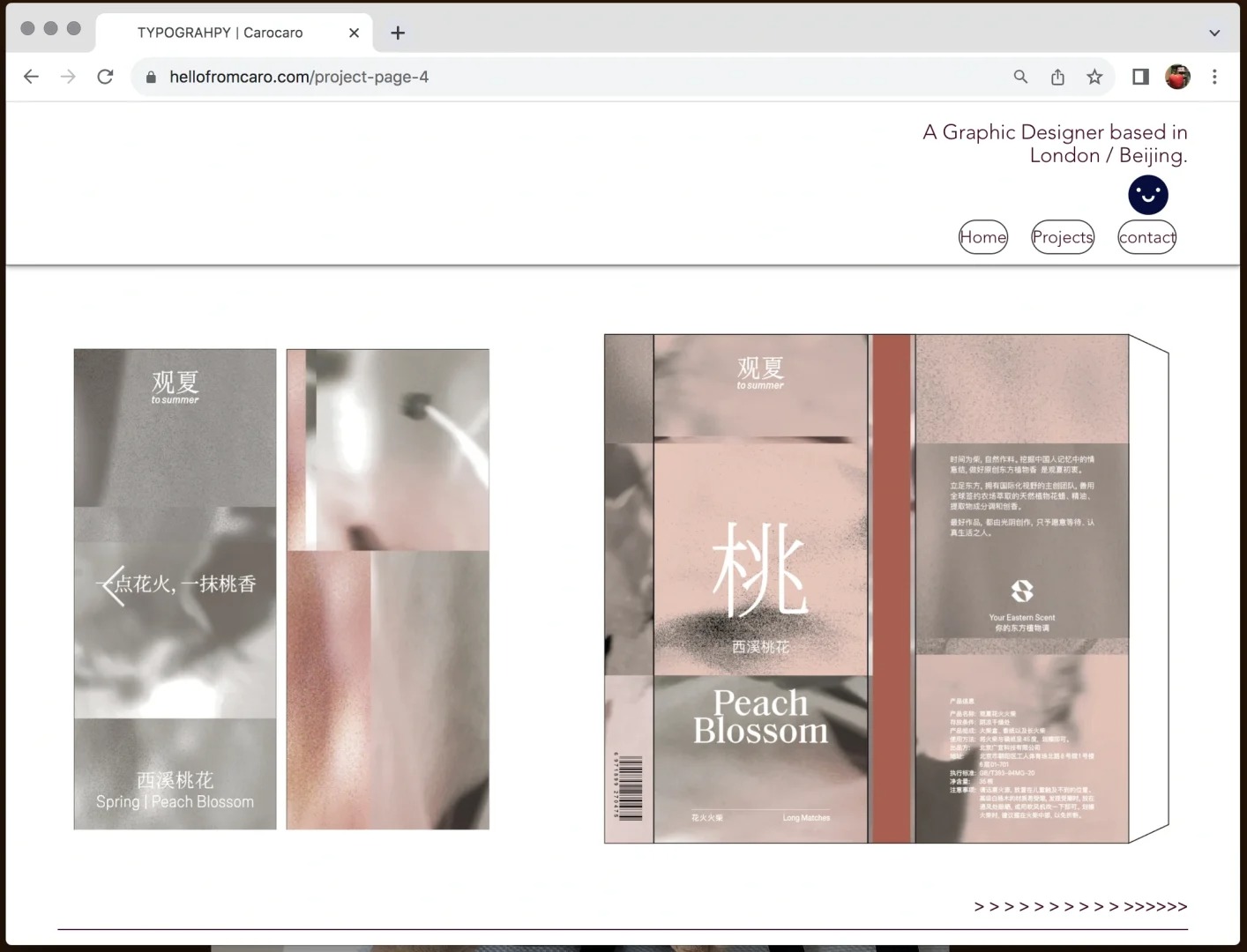Image resolution: width=1247 pixels, height=952 pixels.
Task: Expand the tab search chevron
Action: coord(1214,33)
